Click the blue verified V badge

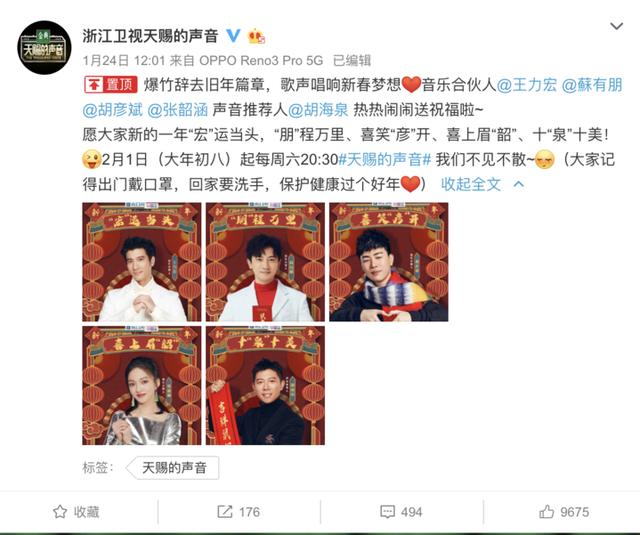(x=233, y=36)
